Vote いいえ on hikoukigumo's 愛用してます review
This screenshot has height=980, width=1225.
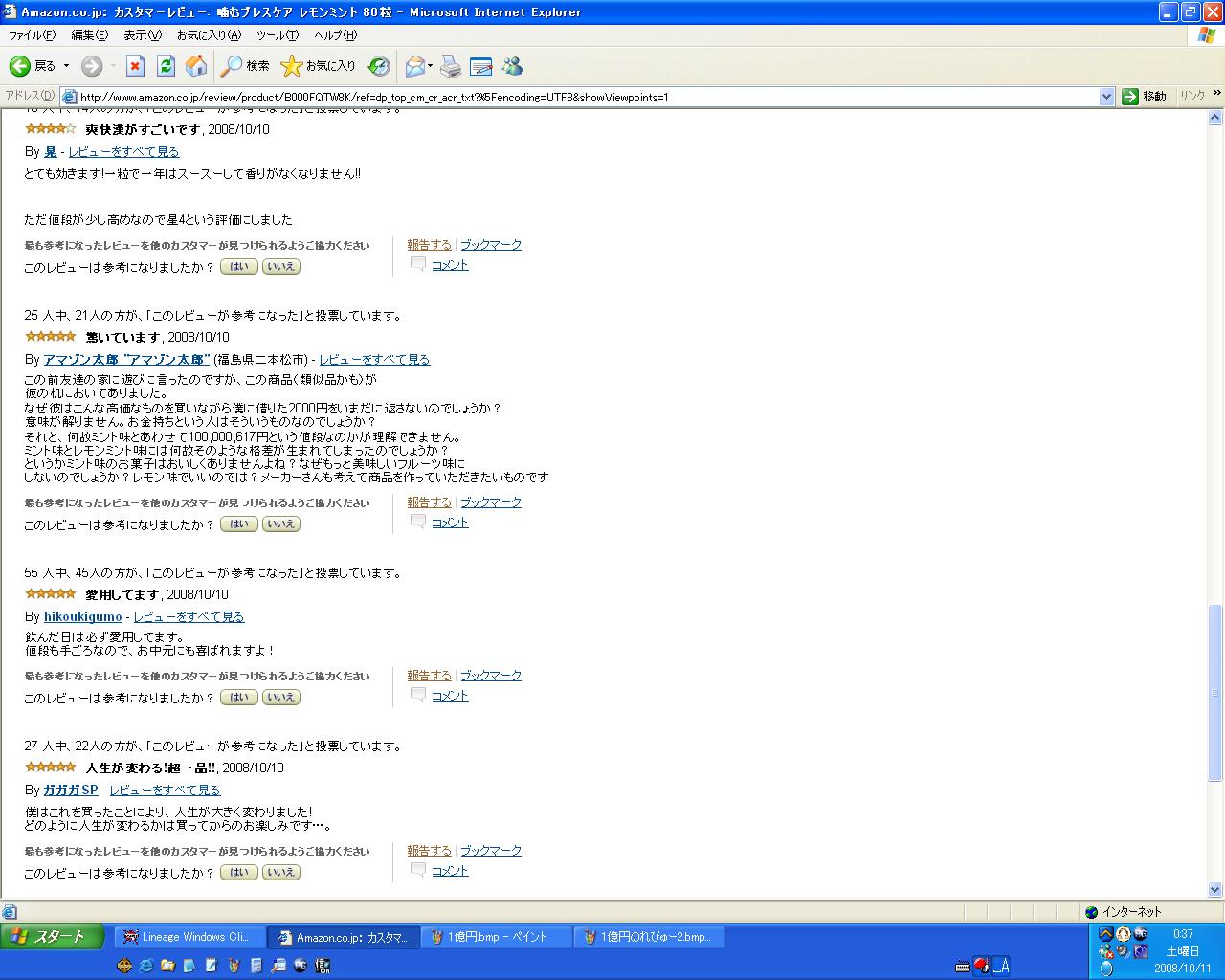(281, 698)
